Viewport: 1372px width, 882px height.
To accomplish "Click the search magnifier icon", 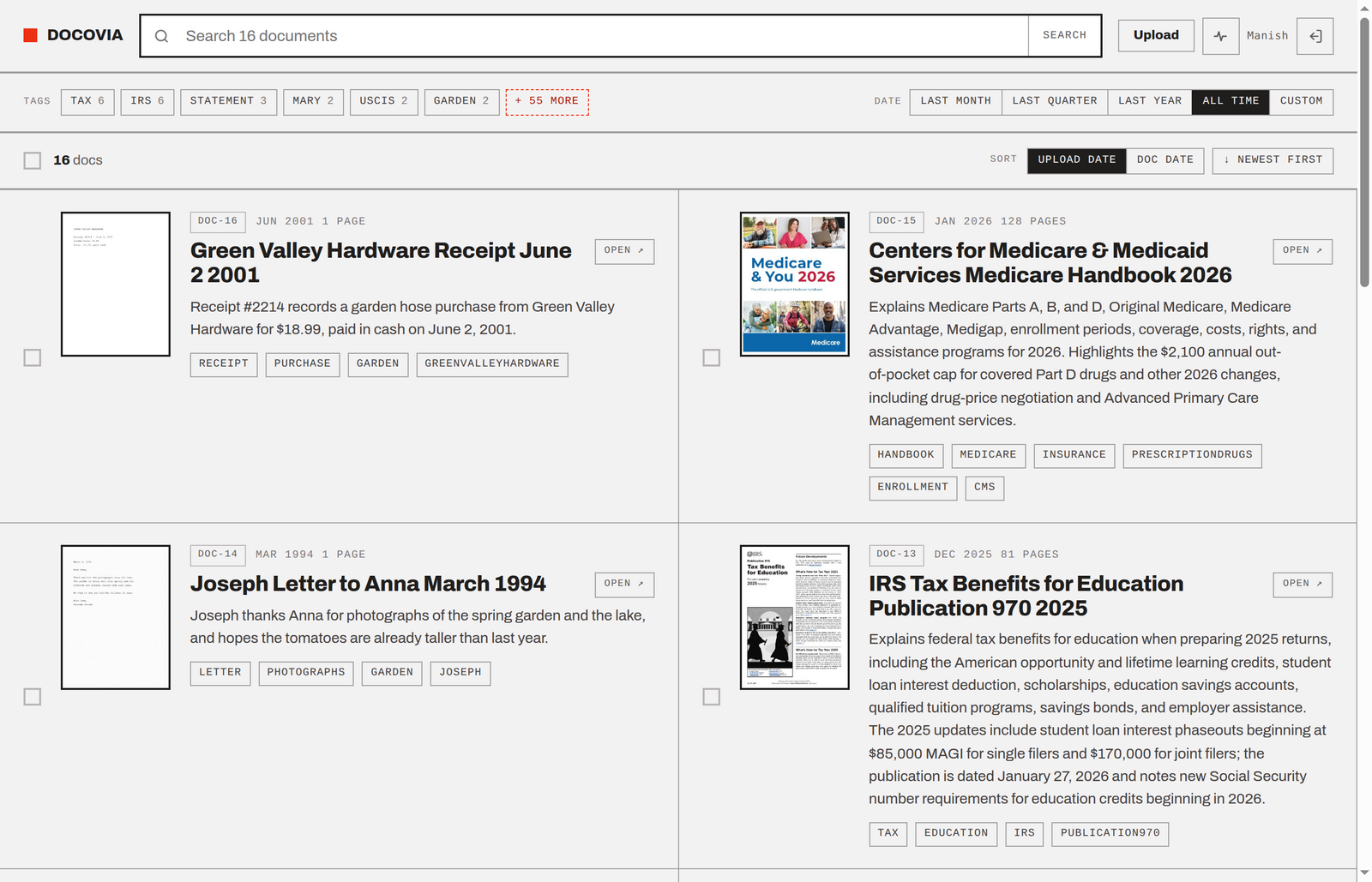I will [161, 36].
